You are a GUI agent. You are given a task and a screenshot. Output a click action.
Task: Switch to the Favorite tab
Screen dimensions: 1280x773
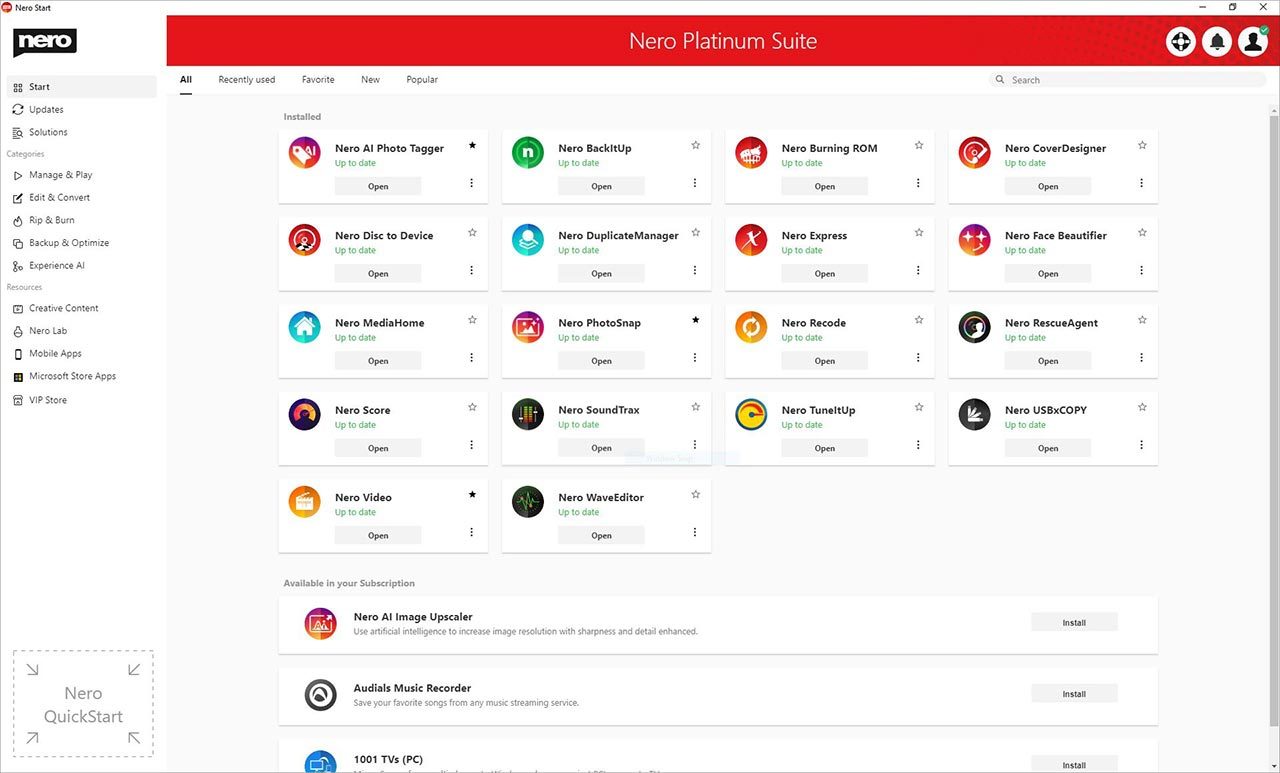click(318, 80)
